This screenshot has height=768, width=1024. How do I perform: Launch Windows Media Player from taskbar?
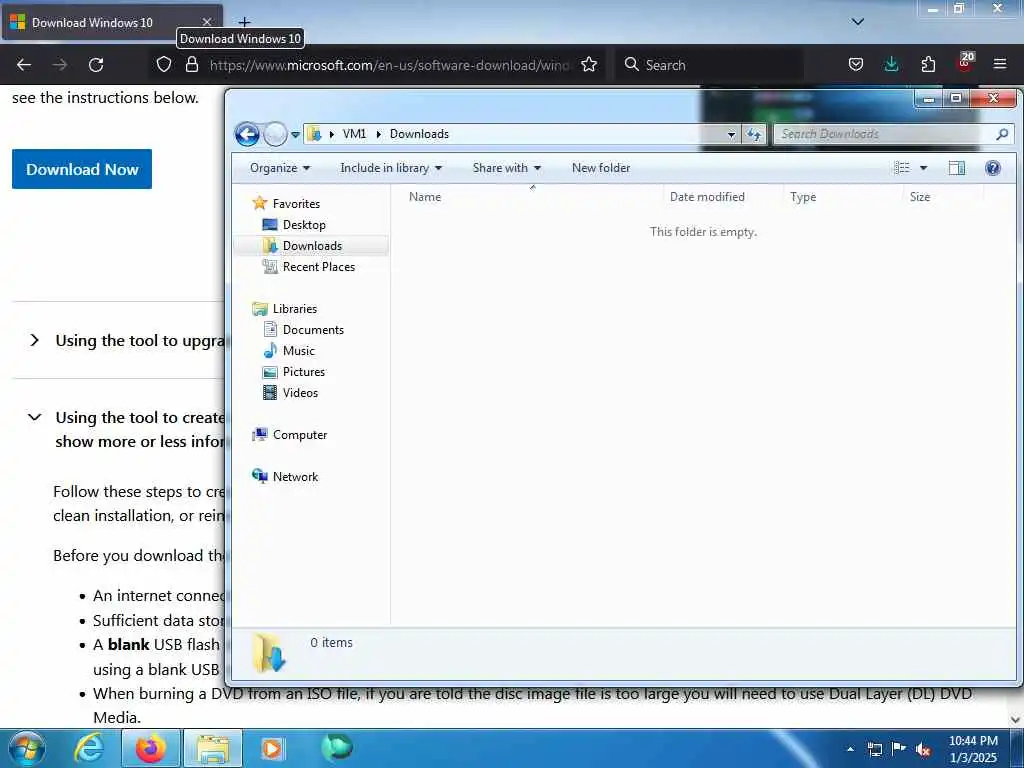272,748
